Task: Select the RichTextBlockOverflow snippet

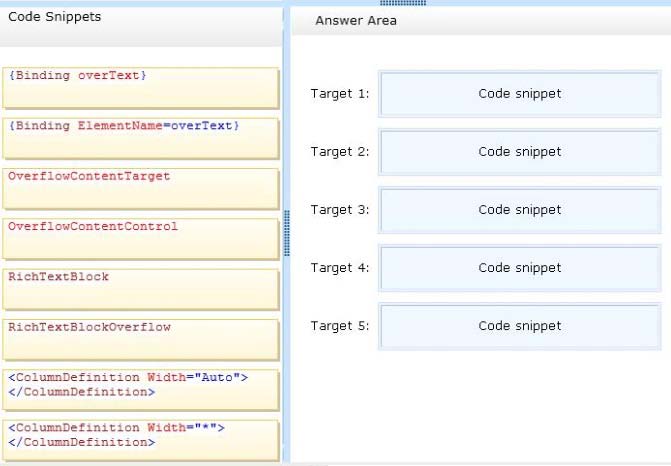Action: 141,340
